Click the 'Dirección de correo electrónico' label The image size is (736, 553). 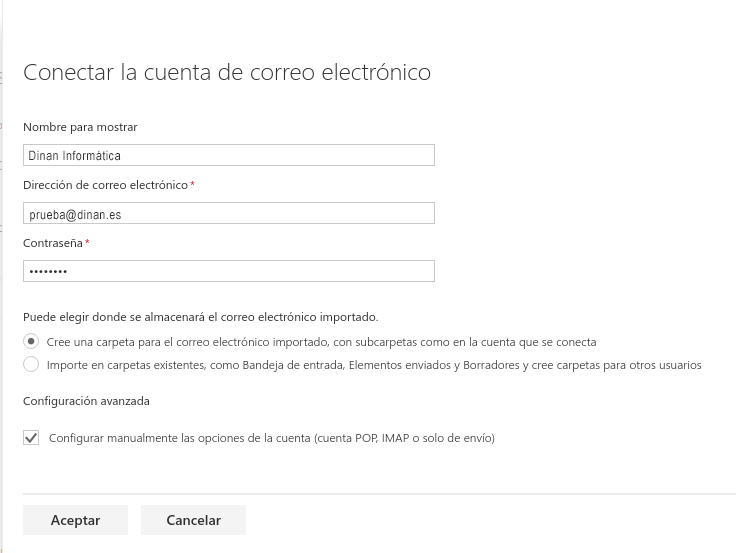pyautogui.click(x=105, y=185)
